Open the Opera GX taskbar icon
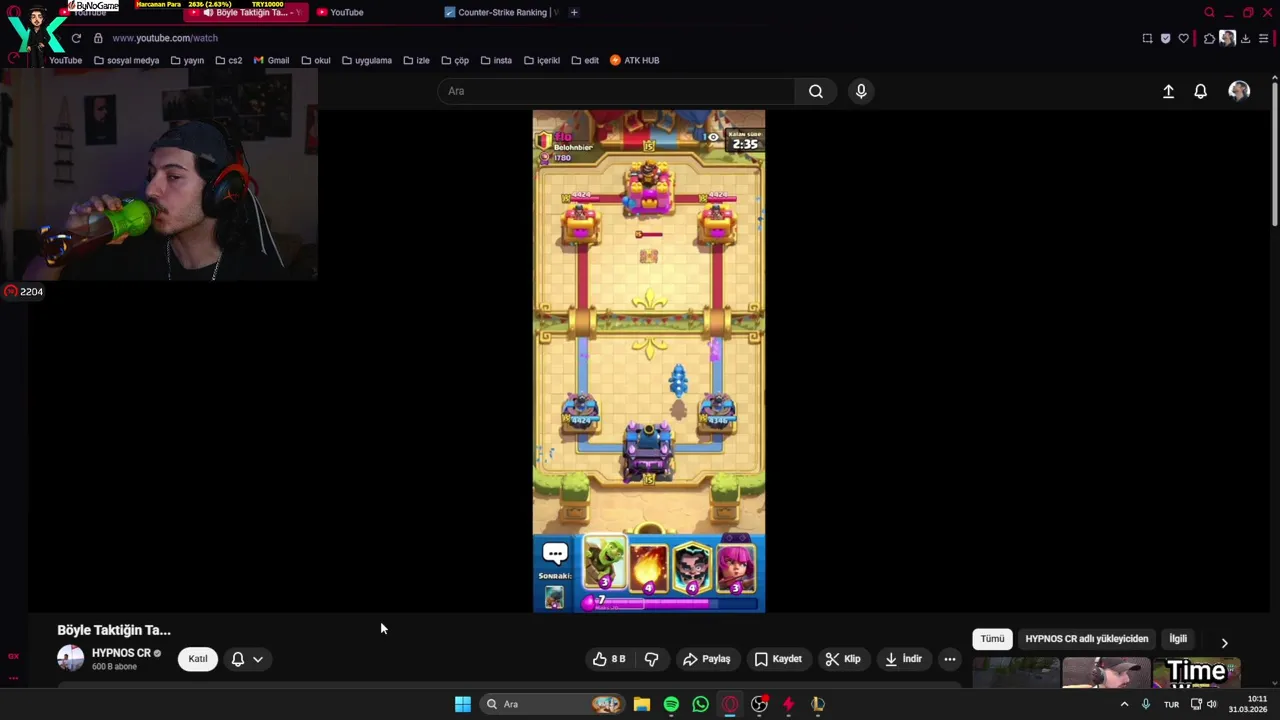This screenshot has height=720, width=1280. (730, 704)
